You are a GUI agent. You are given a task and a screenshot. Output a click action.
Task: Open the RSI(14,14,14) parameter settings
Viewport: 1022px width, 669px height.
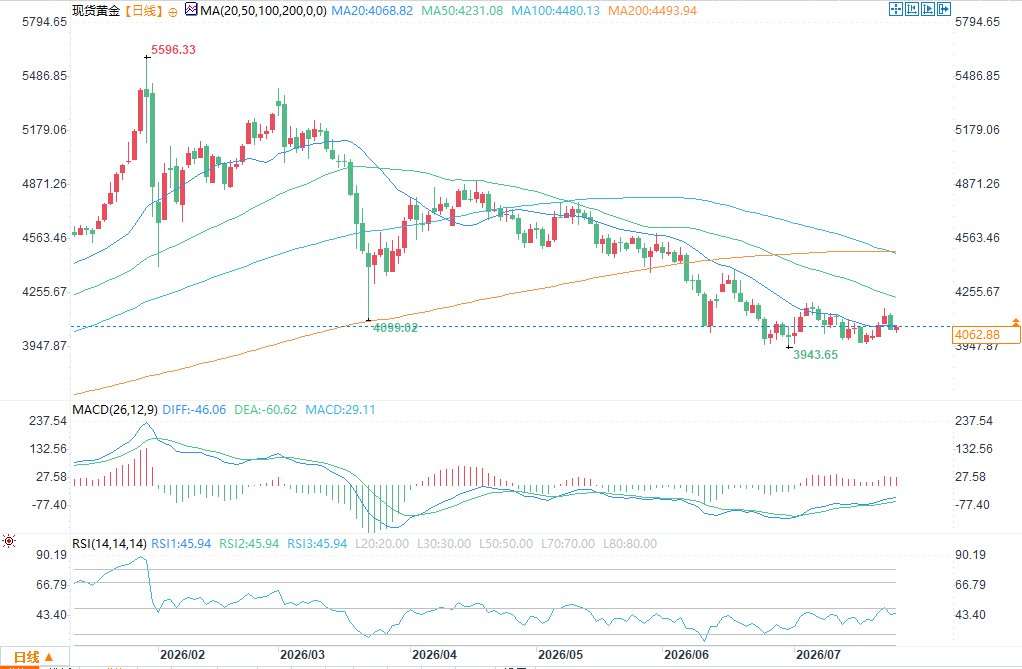coord(110,544)
